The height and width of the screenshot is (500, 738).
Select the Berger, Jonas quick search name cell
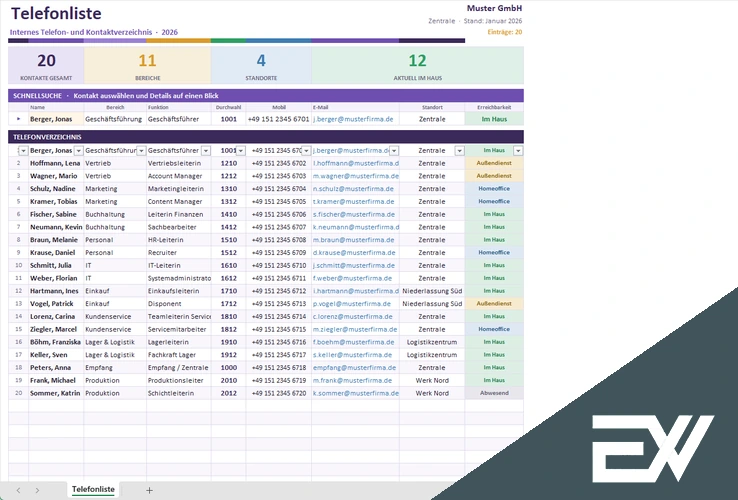[x=56, y=119]
